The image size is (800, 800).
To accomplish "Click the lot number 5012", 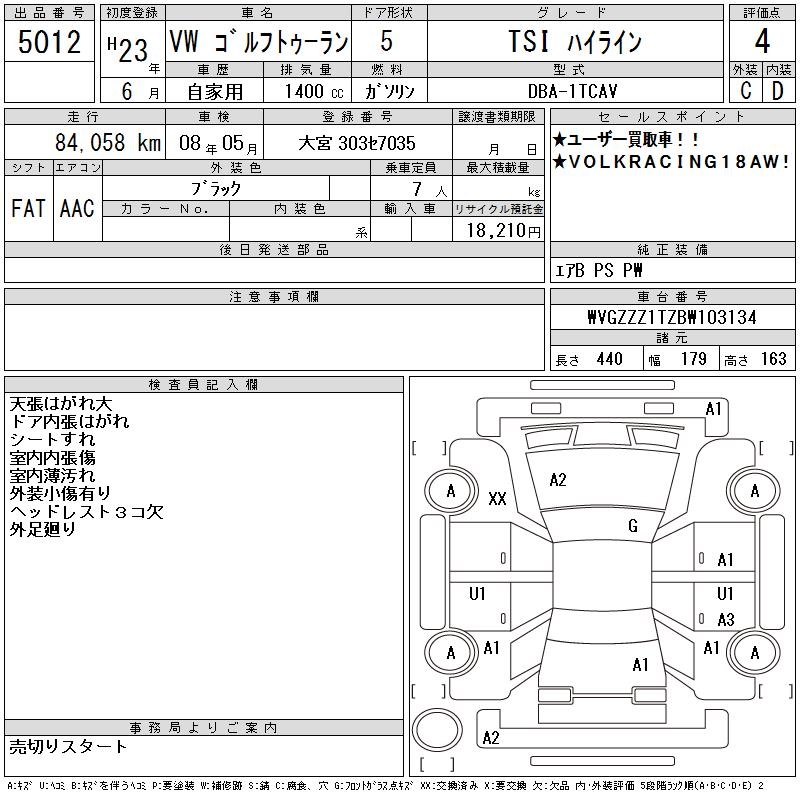I will (x=49, y=42).
